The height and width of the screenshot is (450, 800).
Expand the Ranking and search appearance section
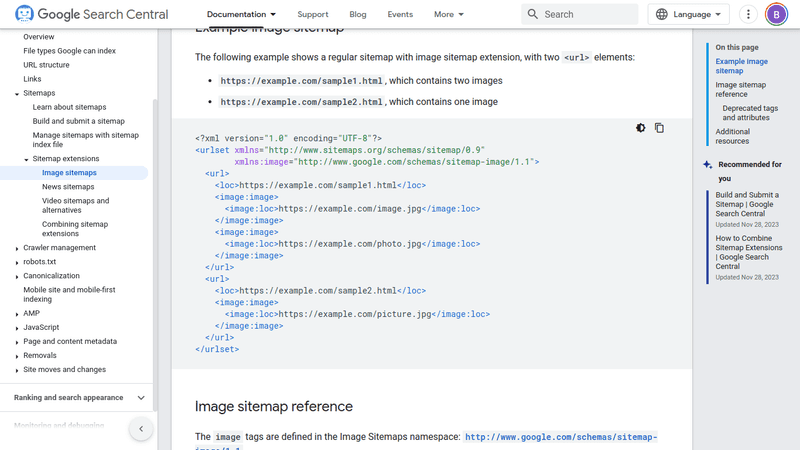[141, 398]
